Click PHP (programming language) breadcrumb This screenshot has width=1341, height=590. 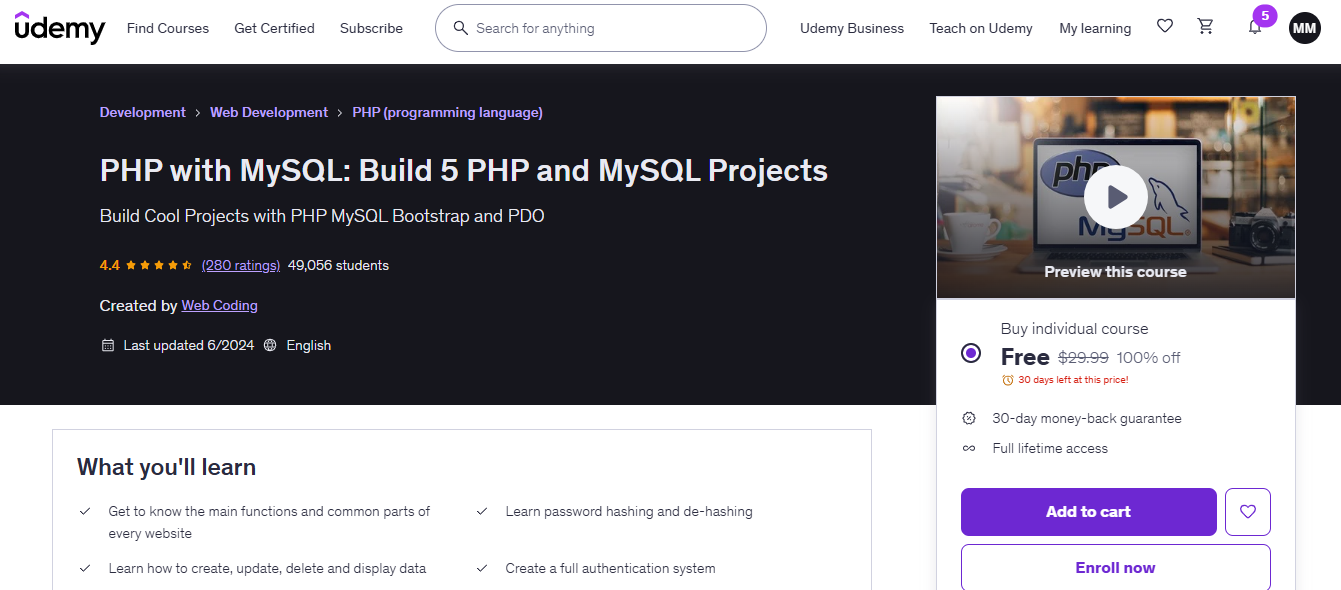click(x=448, y=112)
